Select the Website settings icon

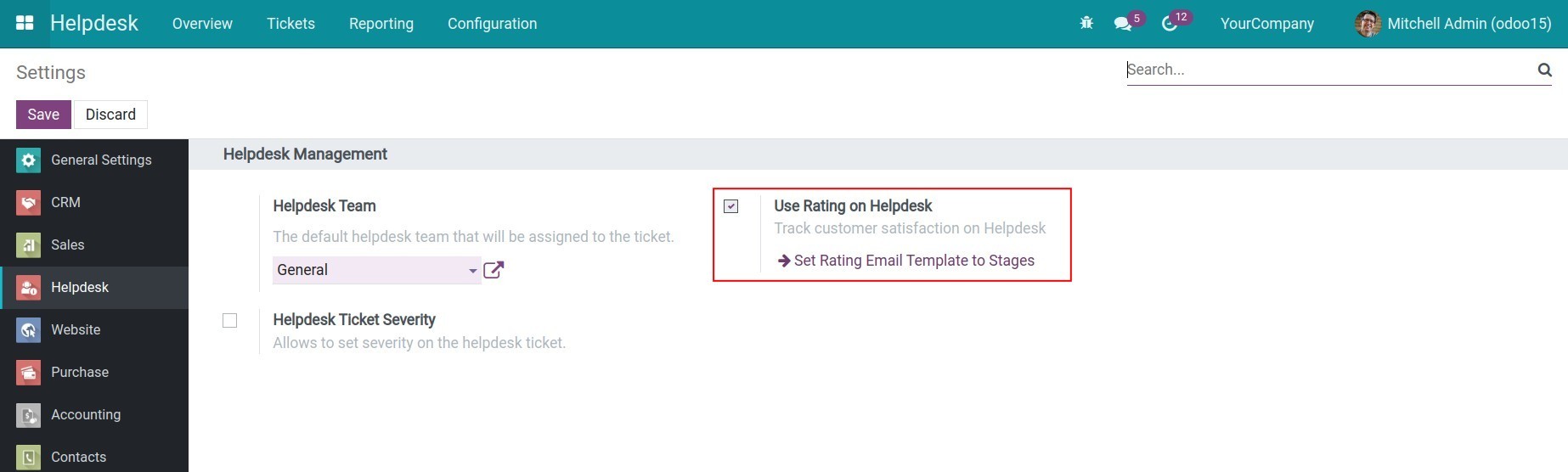28,329
